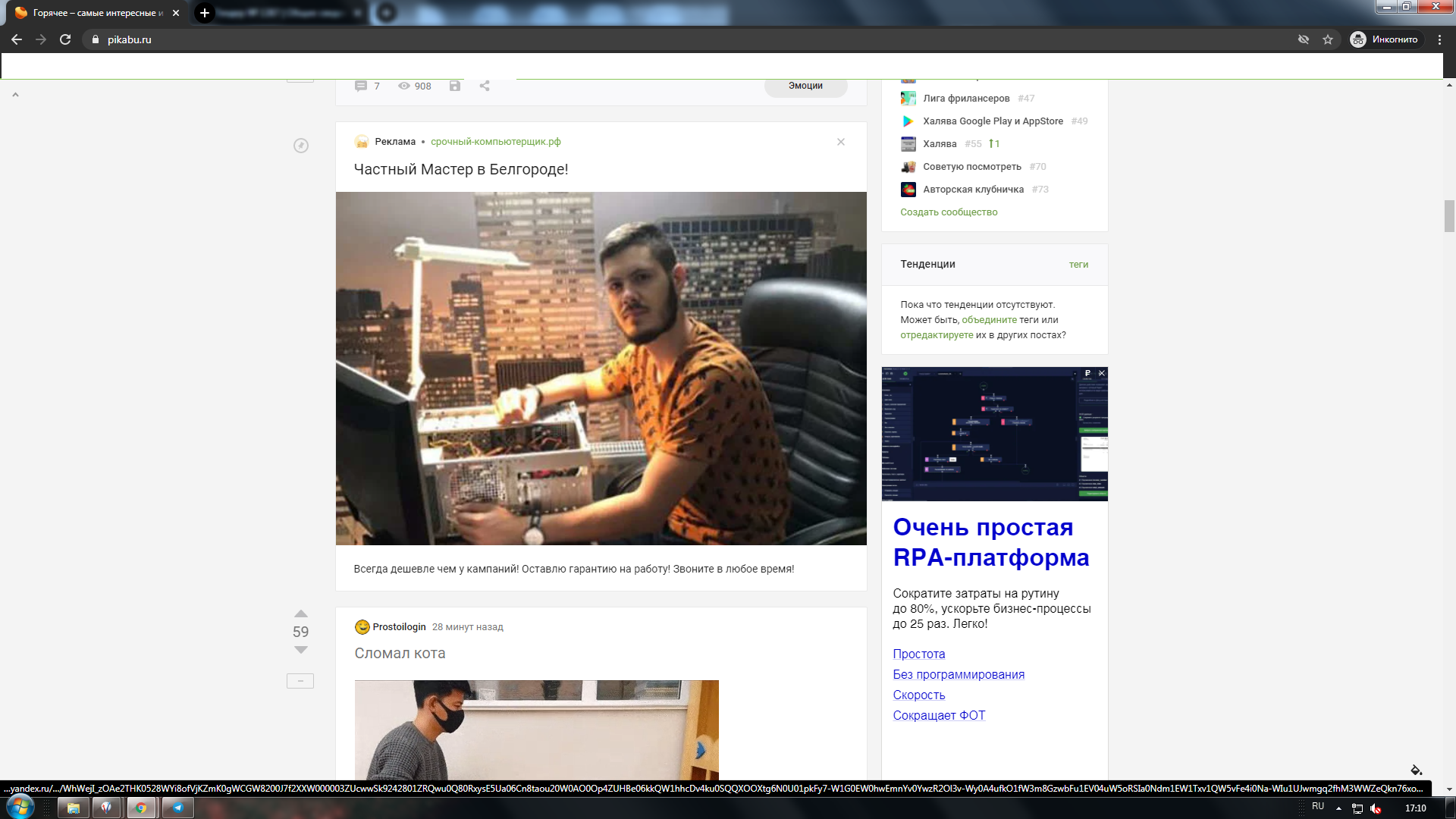This screenshot has width=1456, height=819.
Task: Click the Скорость ad link
Action: 918,695
